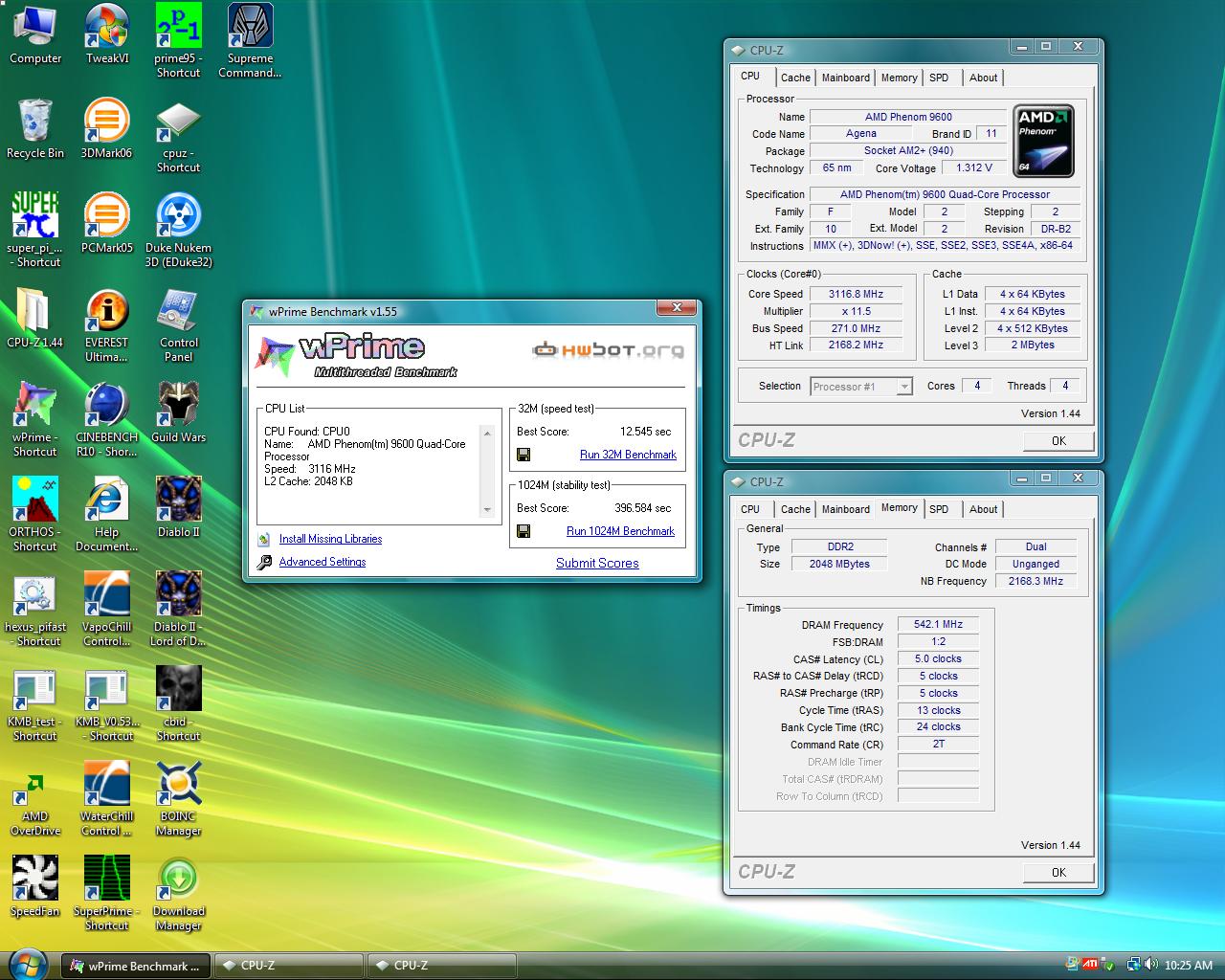Open the Recycle Bin
The image size is (1225, 980).
pyautogui.click(x=35, y=129)
